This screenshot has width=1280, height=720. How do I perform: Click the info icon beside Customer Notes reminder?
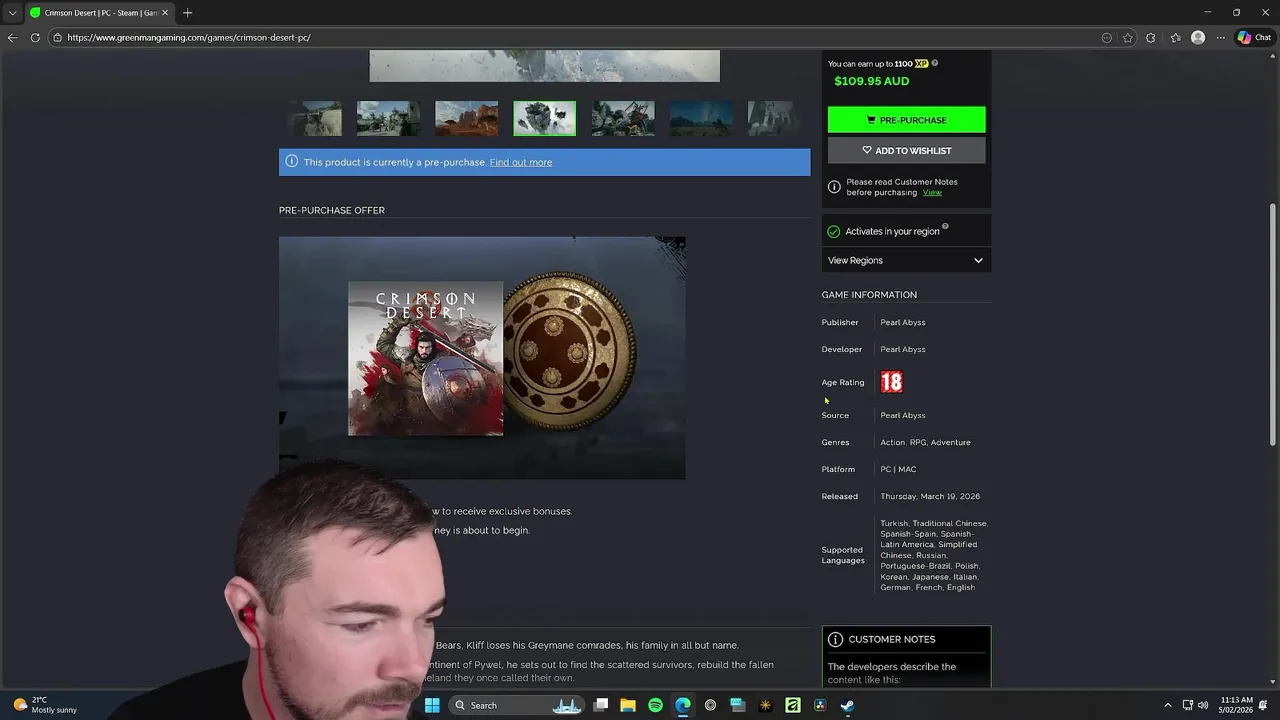pyautogui.click(x=834, y=187)
